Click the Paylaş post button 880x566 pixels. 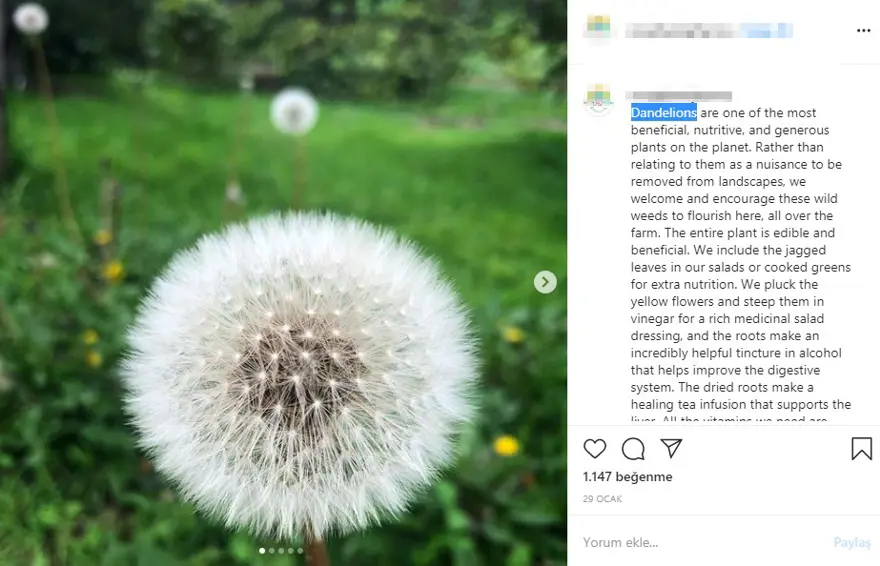click(x=852, y=542)
